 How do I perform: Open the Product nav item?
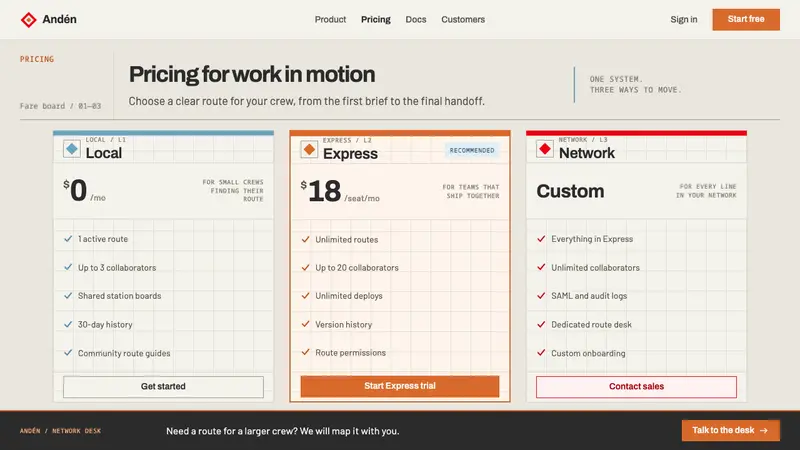click(330, 19)
